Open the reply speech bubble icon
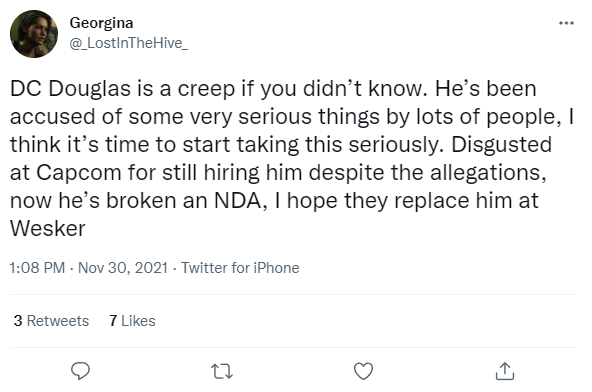 [x=80, y=371]
